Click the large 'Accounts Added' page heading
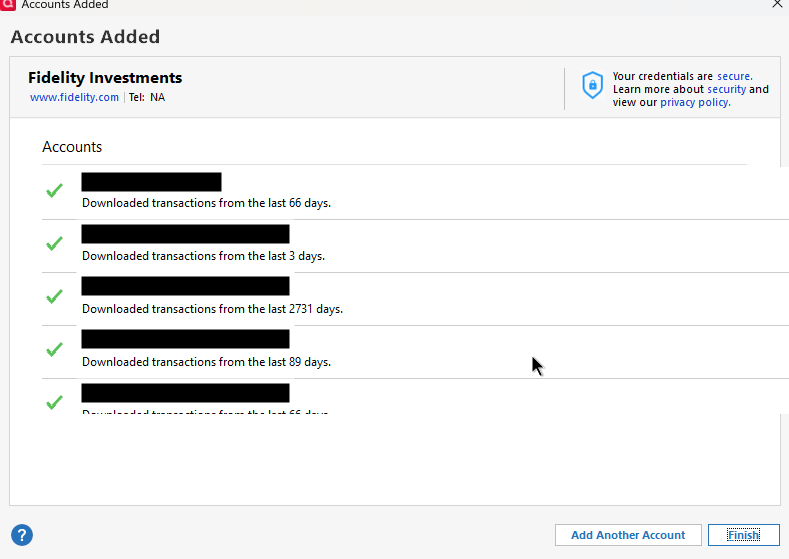The image size is (789, 559). coord(86,37)
